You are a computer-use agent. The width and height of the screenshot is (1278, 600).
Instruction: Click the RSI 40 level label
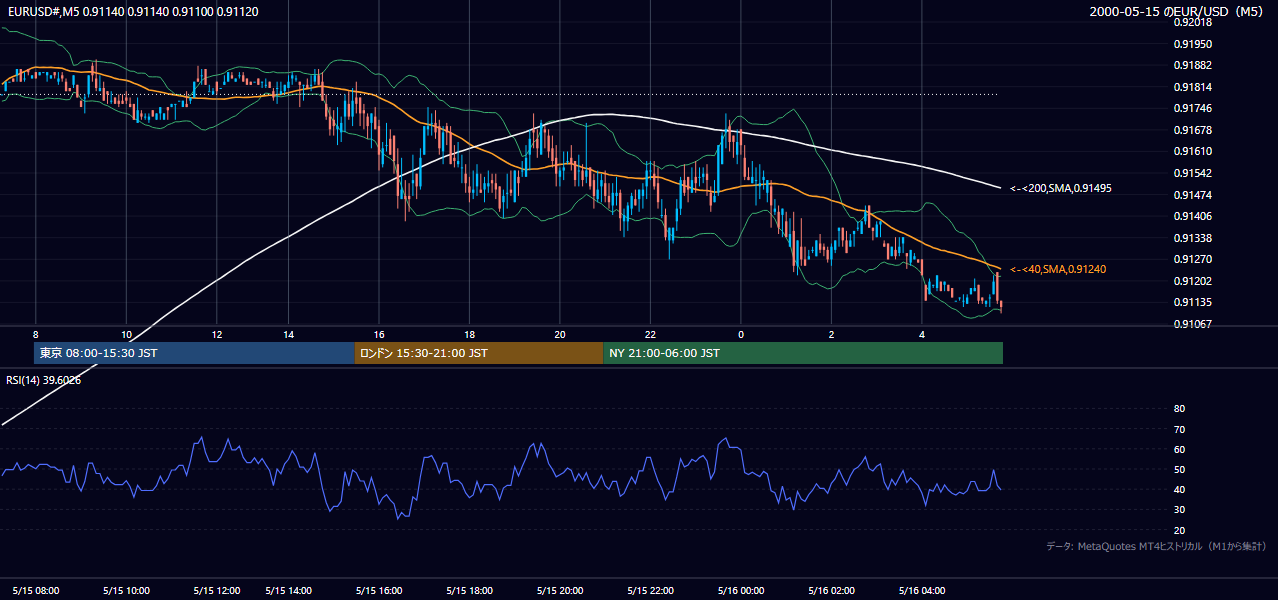(x=1179, y=490)
